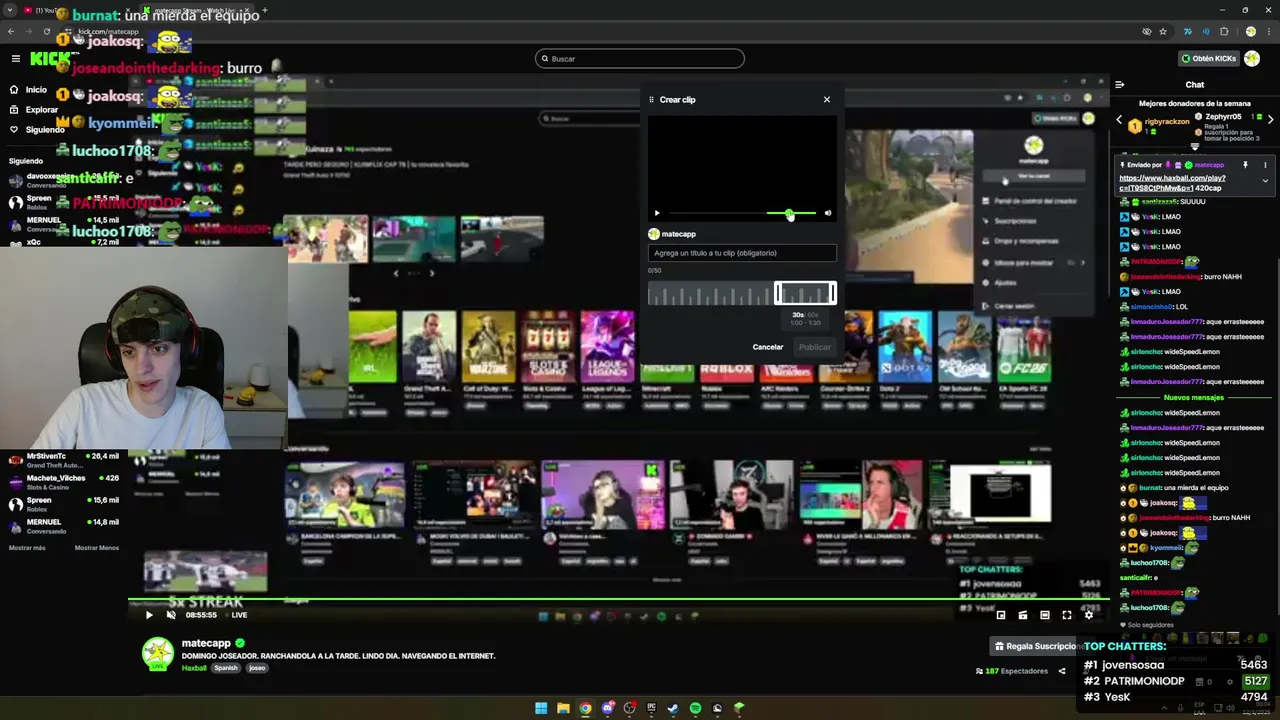The image size is (1280, 720).
Task: Grab the Crear clip dialog drag handle
Action: point(651,99)
